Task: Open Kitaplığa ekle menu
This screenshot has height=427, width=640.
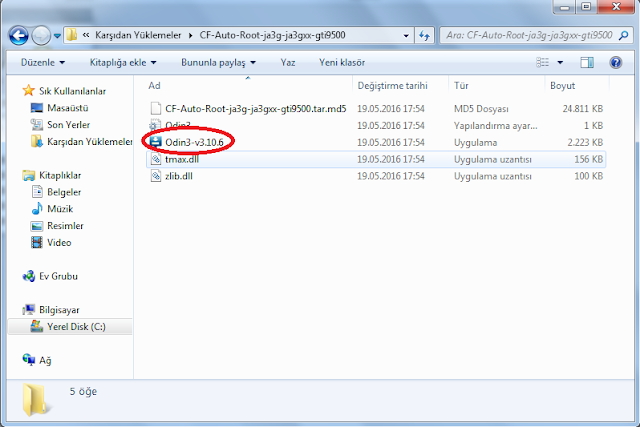Action: [123, 62]
